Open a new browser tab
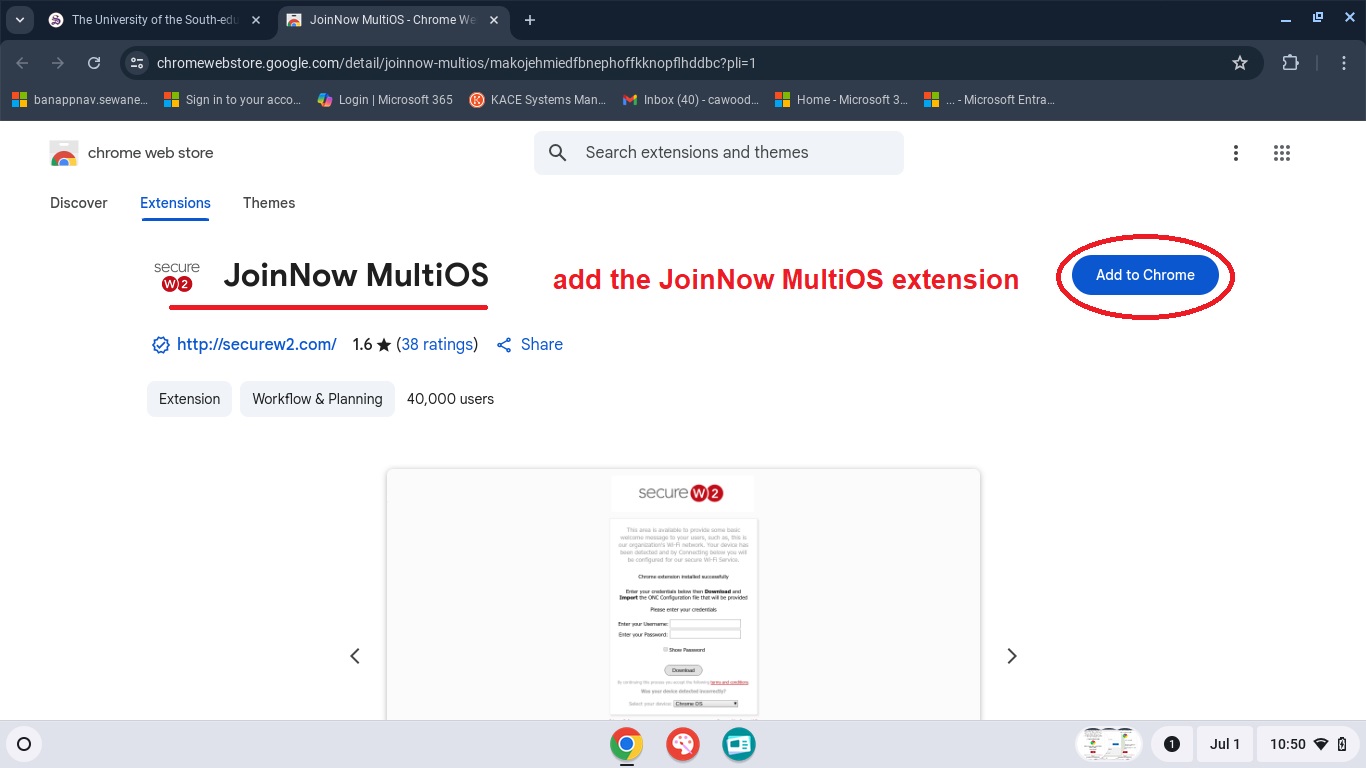Screen dimensions: 1366x768 pyautogui.click(x=530, y=20)
